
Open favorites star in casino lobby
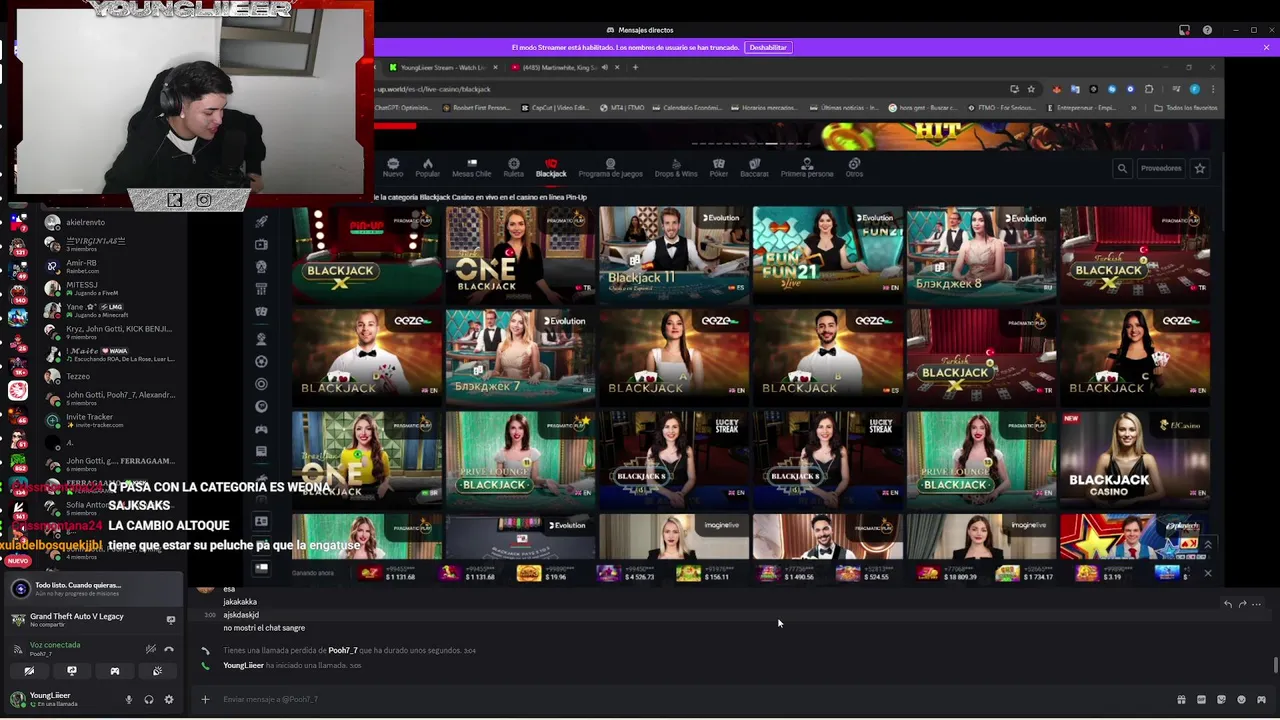[x=1199, y=168]
